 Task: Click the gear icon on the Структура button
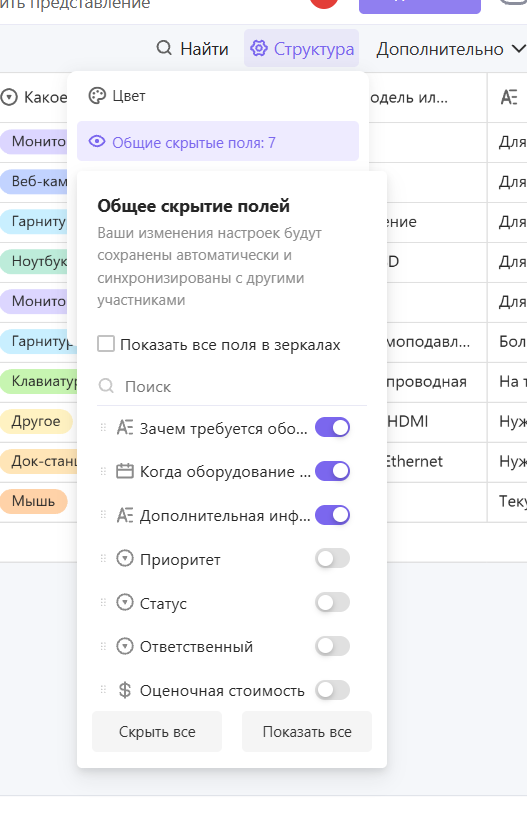pos(258,48)
